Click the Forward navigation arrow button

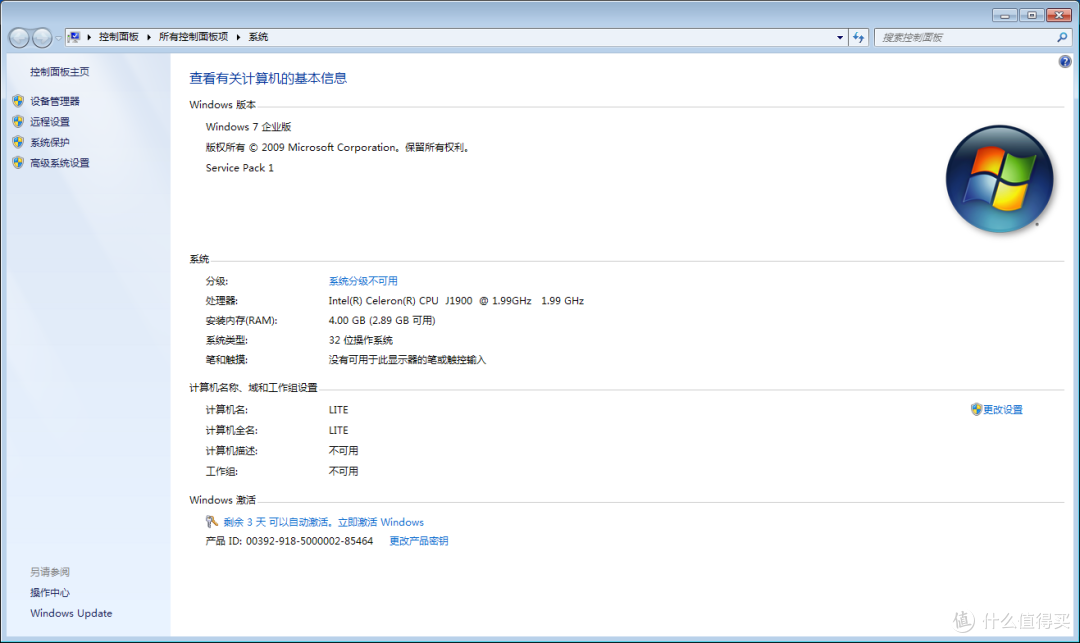pyautogui.click(x=42, y=38)
